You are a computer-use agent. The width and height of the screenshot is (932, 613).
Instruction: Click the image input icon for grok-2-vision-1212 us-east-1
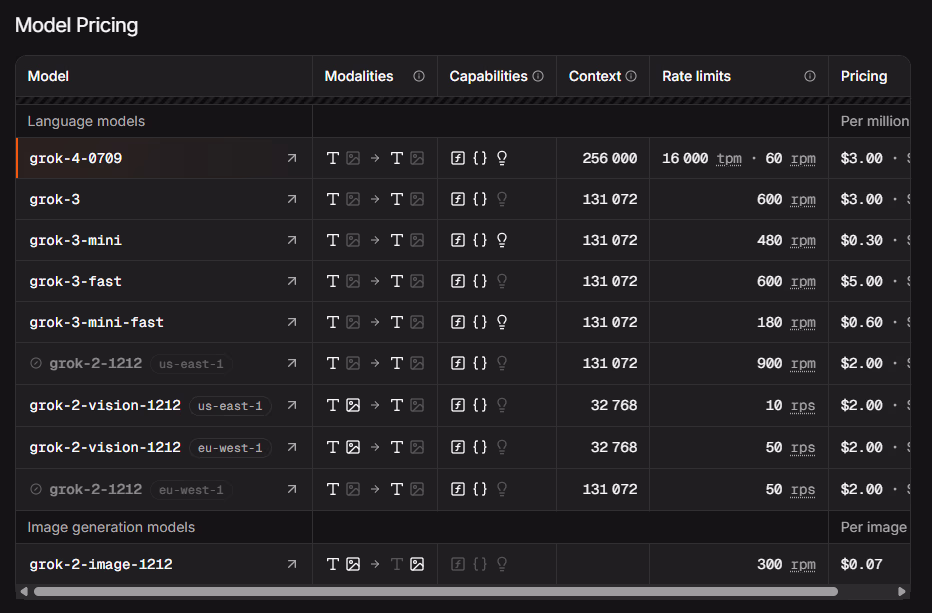353,405
